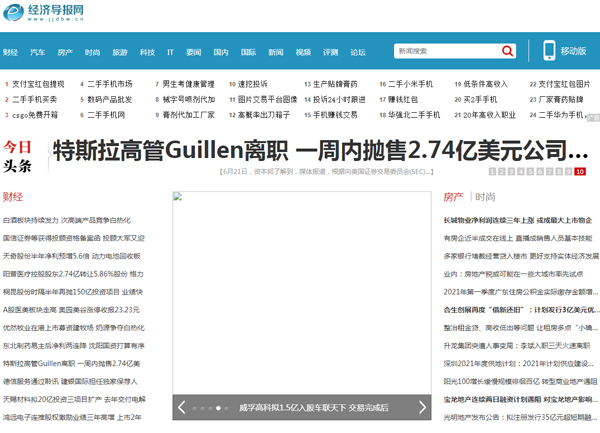Click the 经济导报网 logo

43,13
